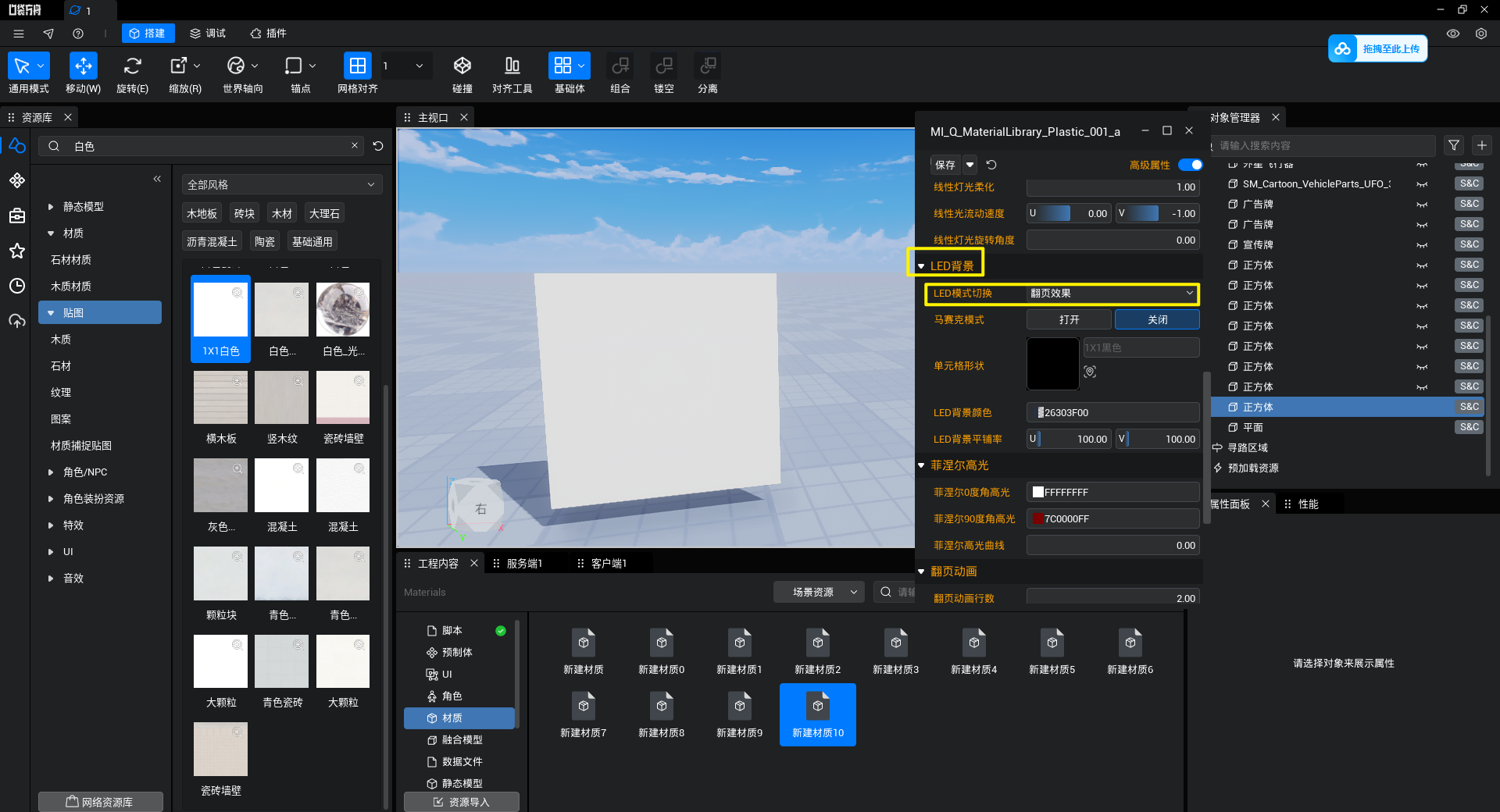The height and width of the screenshot is (812, 1500).
Task: Toggle visibility of 平面 object's sibling 广告牌 first row
Action: (x=1422, y=205)
